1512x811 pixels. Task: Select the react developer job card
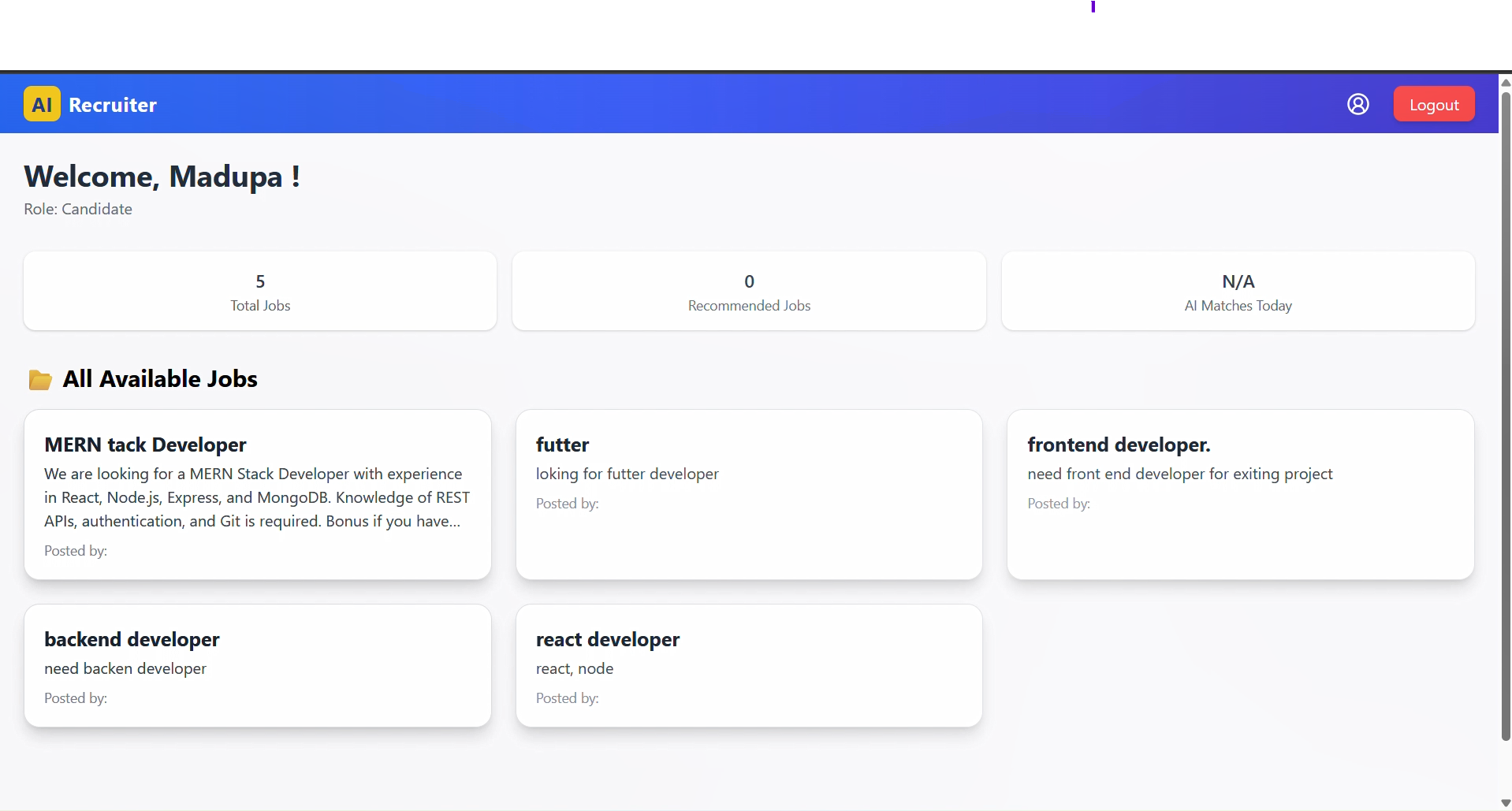click(x=748, y=665)
